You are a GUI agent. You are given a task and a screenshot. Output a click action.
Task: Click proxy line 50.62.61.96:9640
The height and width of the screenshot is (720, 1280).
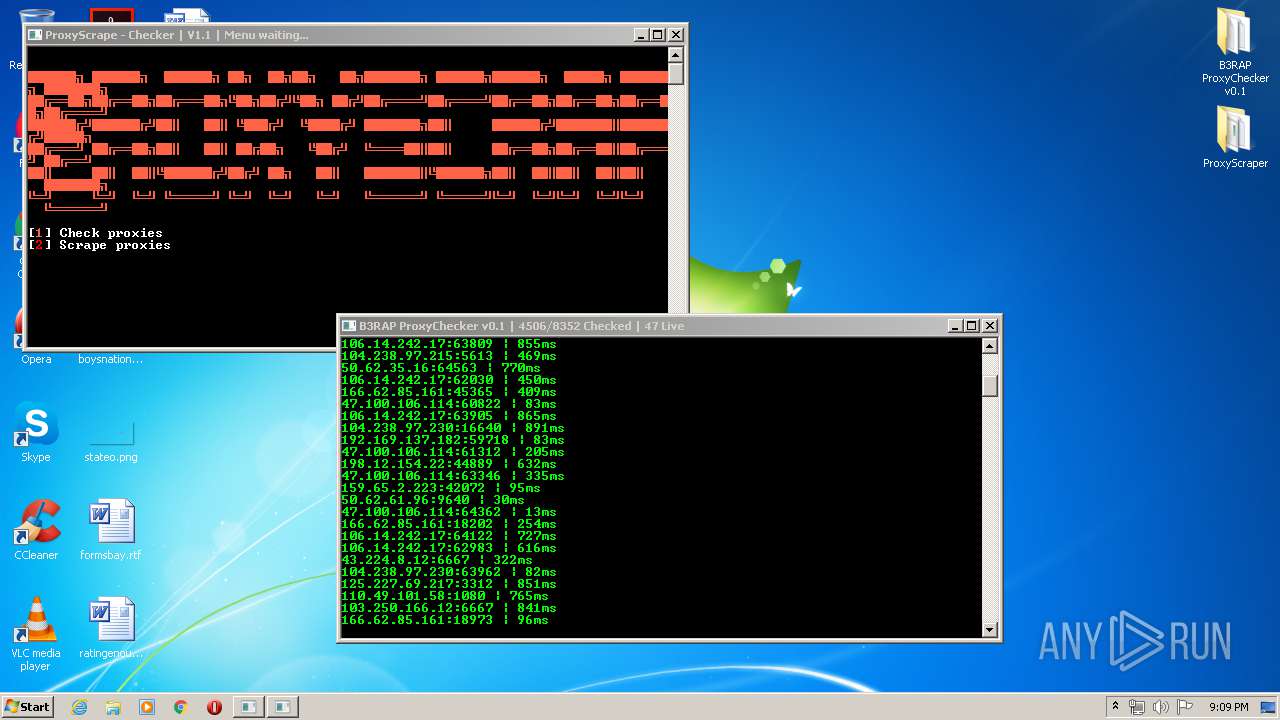tap(433, 500)
